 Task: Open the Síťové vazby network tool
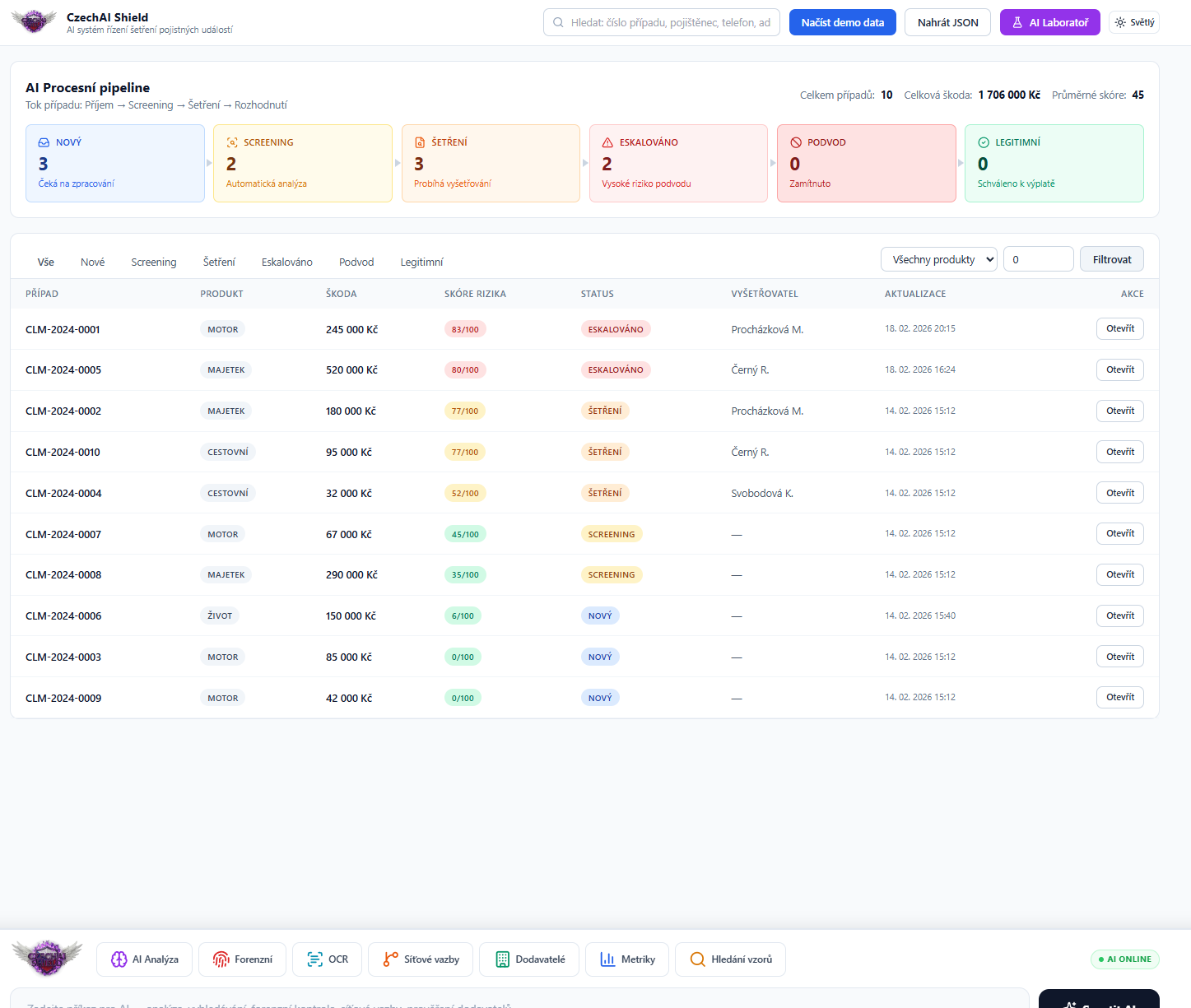pos(420,959)
